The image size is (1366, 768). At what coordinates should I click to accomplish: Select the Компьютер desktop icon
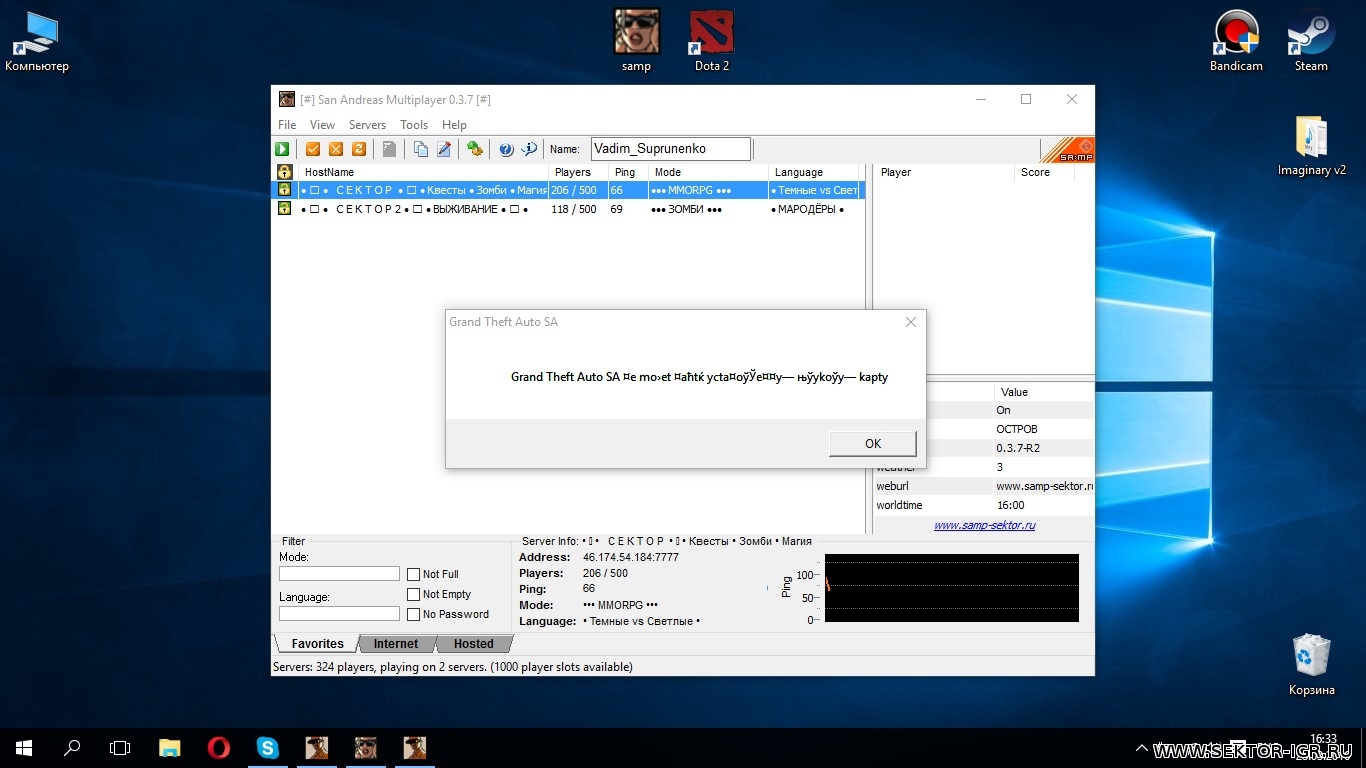point(37,41)
